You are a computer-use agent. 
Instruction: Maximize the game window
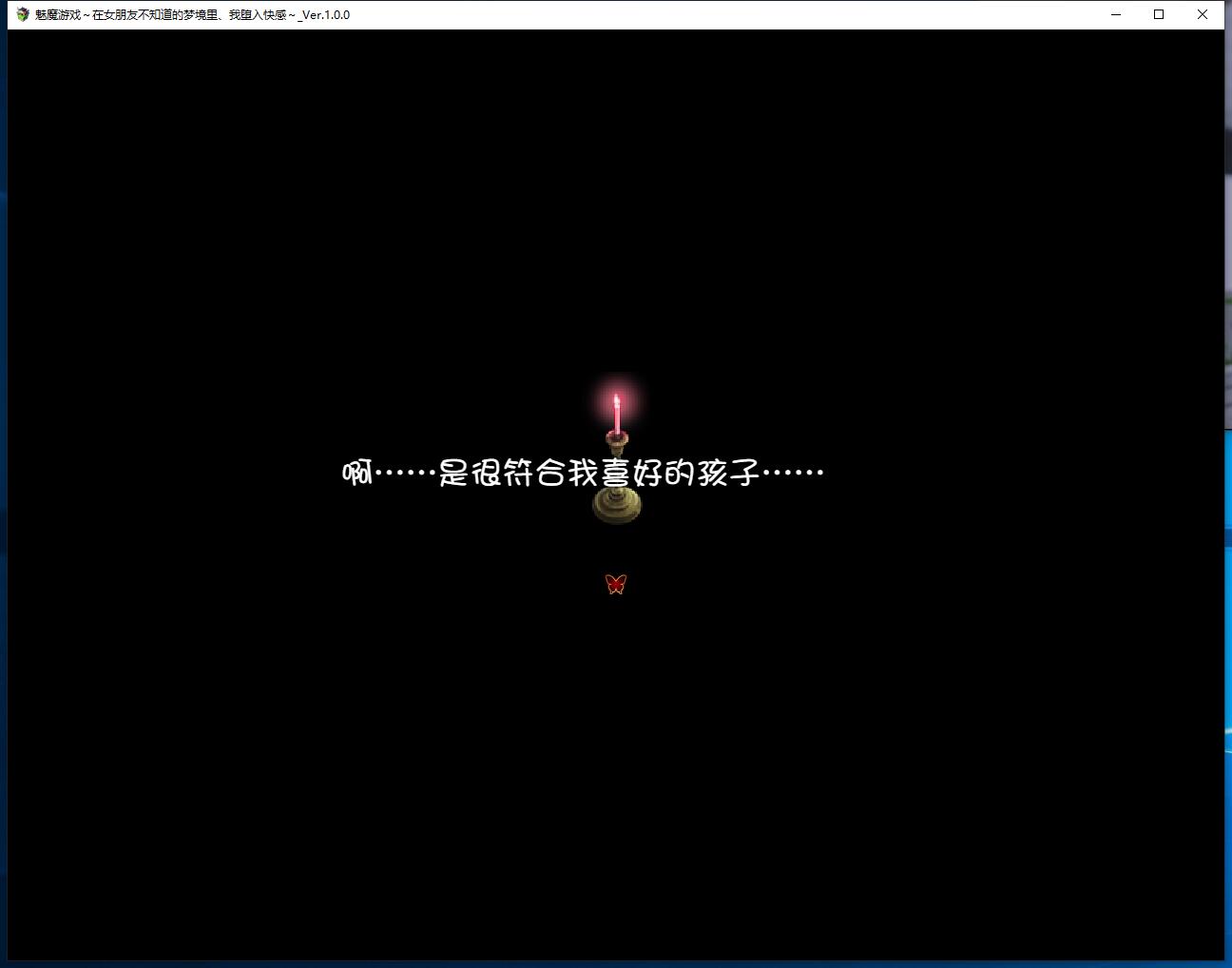tap(1159, 14)
